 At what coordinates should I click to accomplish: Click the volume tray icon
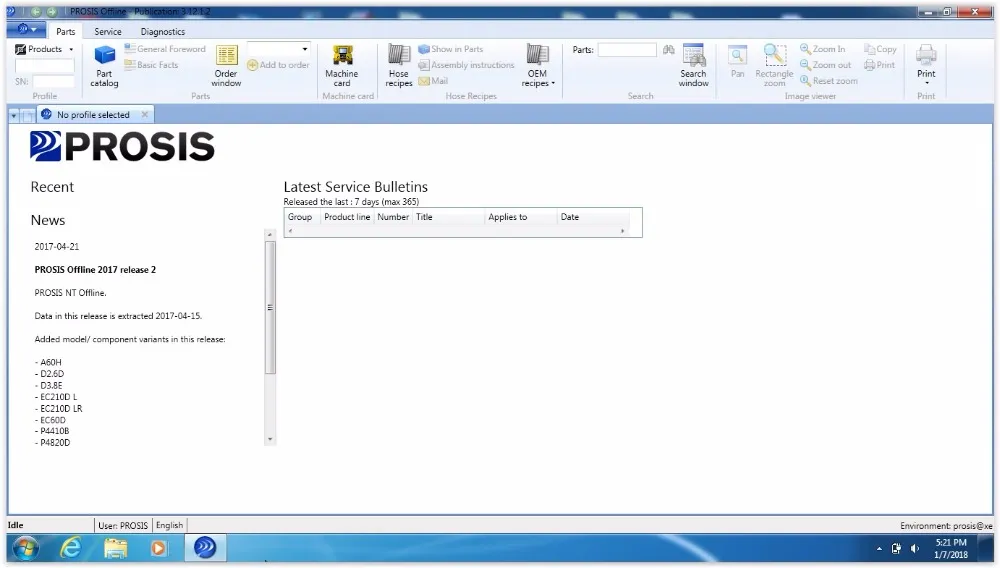point(915,549)
